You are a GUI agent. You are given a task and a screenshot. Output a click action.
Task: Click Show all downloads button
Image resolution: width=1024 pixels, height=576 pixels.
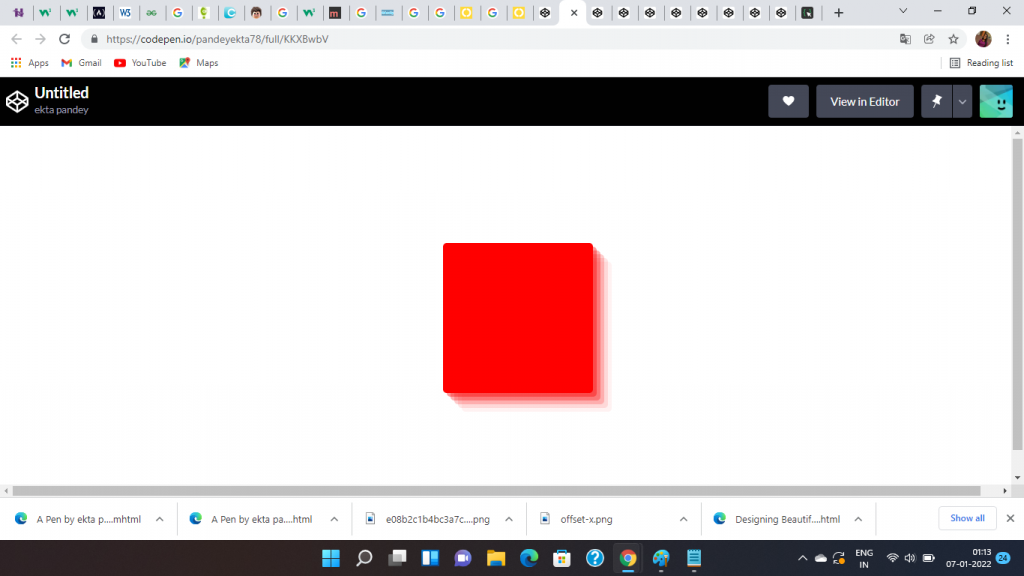967,518
